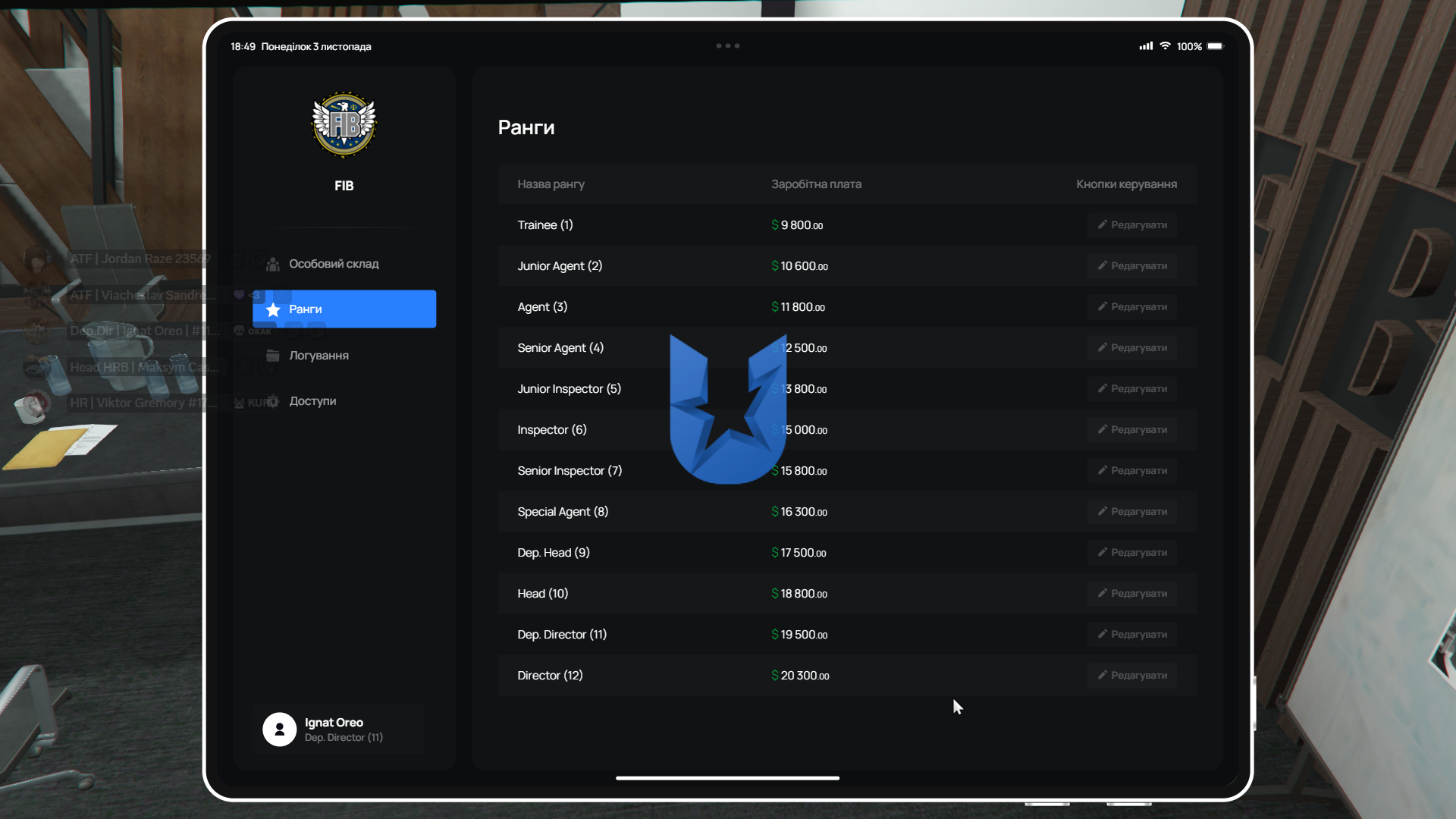Click the Head (10) rank name

(x=542, y=594)
